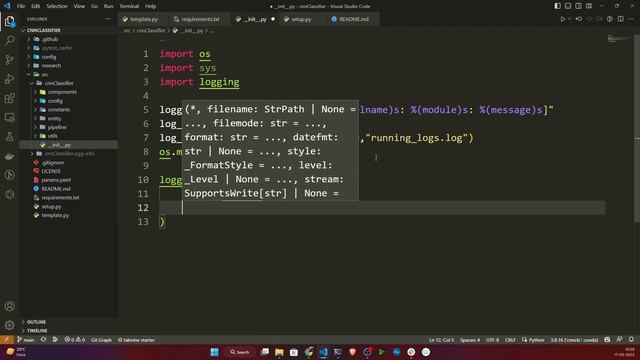Switch to README.md tab

353,19
